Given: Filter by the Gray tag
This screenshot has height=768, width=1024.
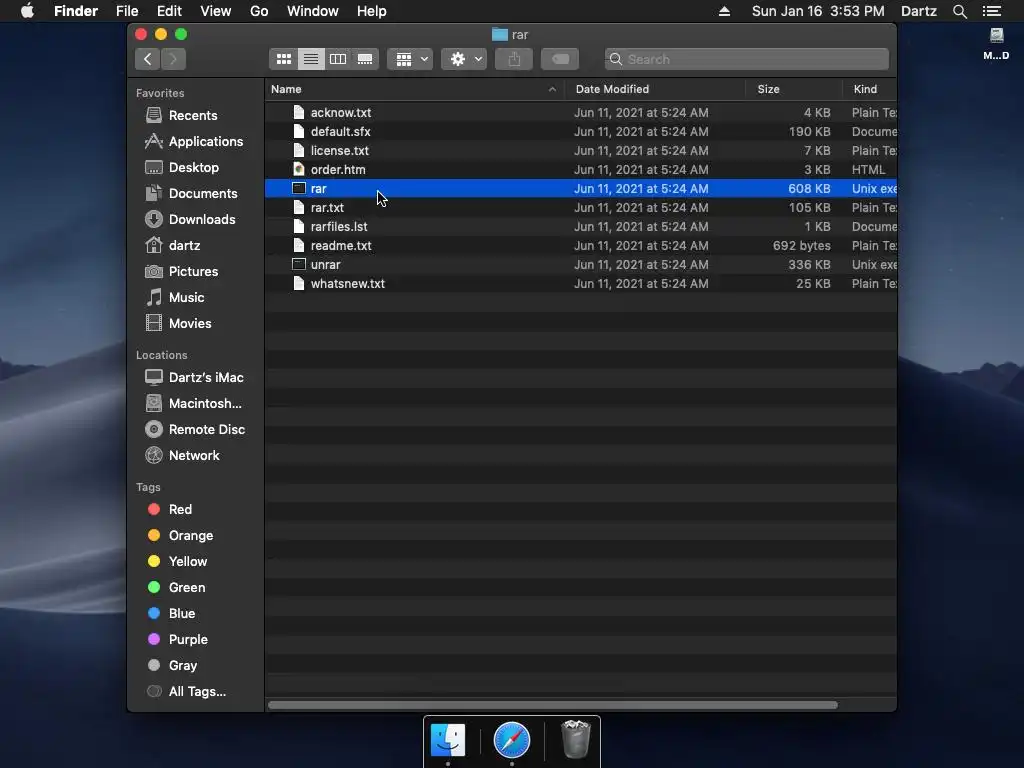Looking at the screenshot, I should [x=183, y=666].
